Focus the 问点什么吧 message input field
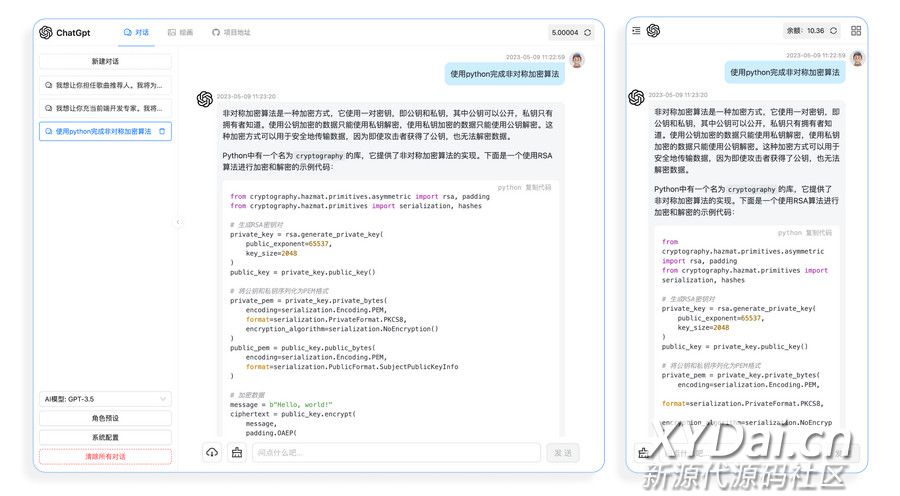The height and width of the screenshot is (496, 900). [x=397, y=452]
